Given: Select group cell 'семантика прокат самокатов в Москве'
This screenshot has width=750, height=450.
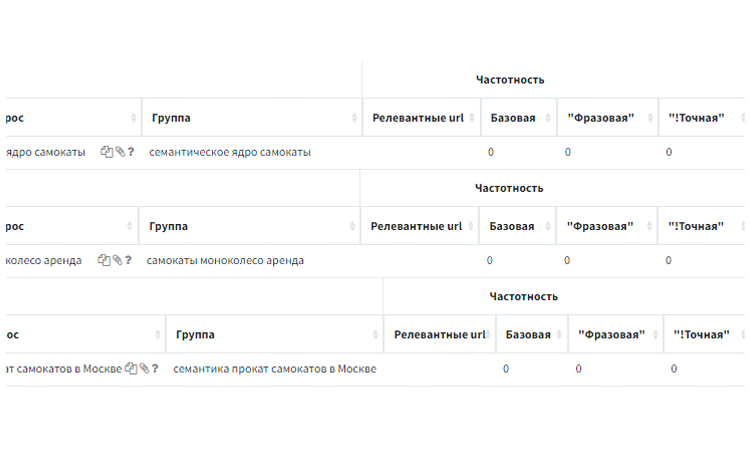Looking at the screenshot, I should pyautogui.click(x=275, y=368).
